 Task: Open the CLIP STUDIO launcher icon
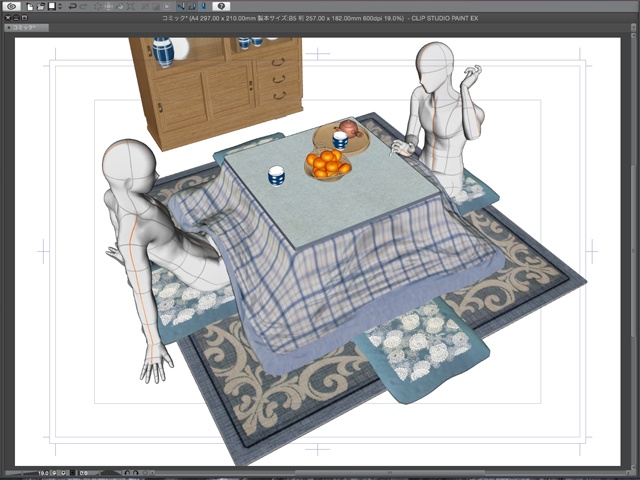pos(11,6)
